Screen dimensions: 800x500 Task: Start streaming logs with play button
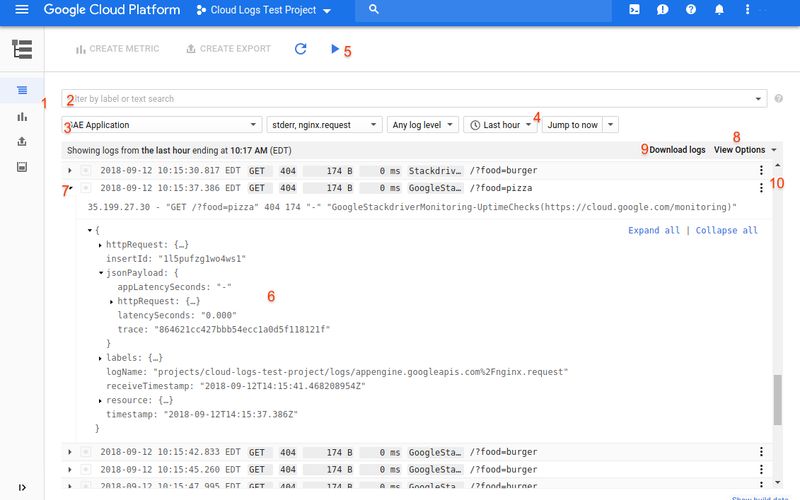pyautogui.click(x=334, y=49)
